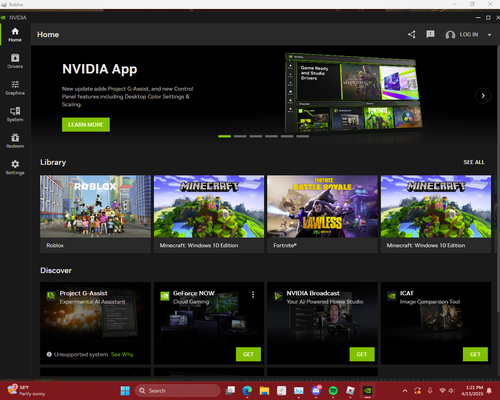Click the GeForce NOW app icon
The height and width of the screenshot is (400, 500).
[x=165, y=296]
